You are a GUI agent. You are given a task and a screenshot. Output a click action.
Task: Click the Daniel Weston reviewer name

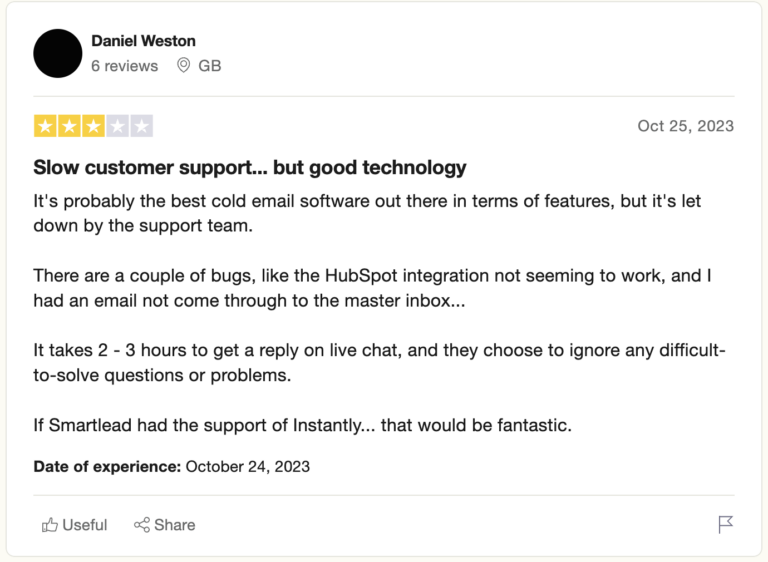143,41
